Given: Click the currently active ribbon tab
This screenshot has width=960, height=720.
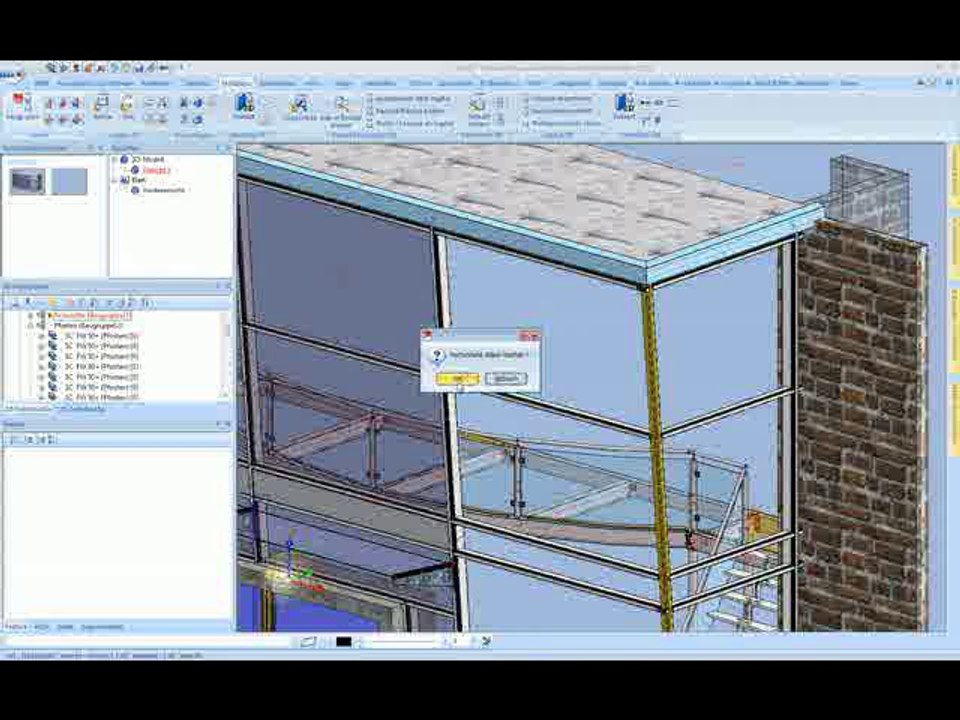Looking at the screenshot, I should point(236,83).
